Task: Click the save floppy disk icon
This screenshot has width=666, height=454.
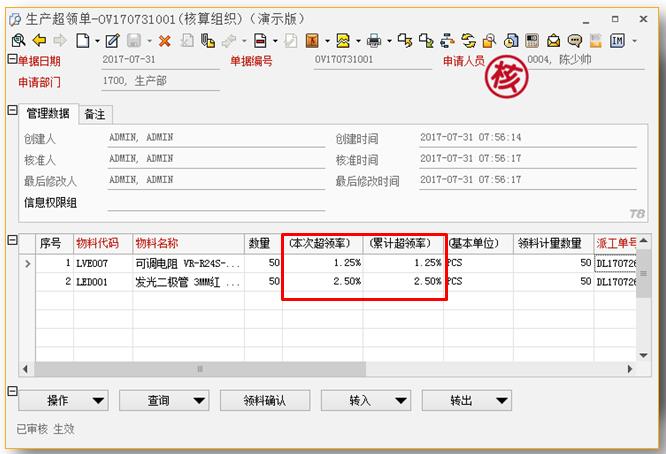Action: 134,41
